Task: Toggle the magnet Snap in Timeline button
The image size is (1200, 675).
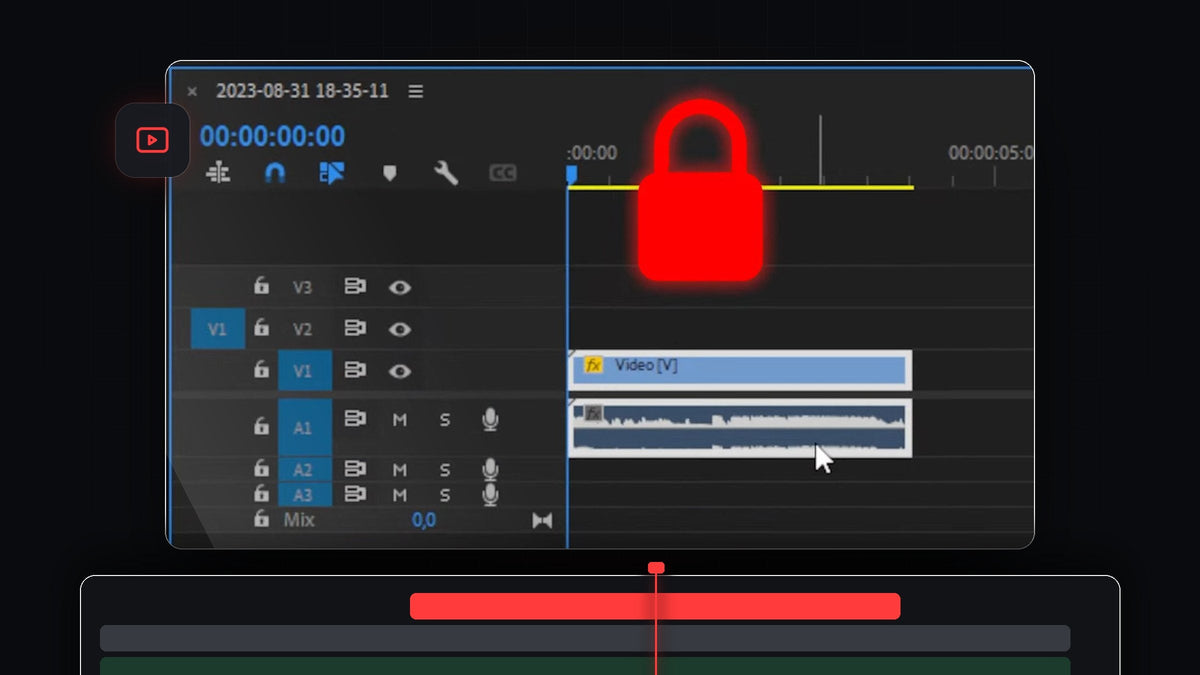Action: pos(274,173)
